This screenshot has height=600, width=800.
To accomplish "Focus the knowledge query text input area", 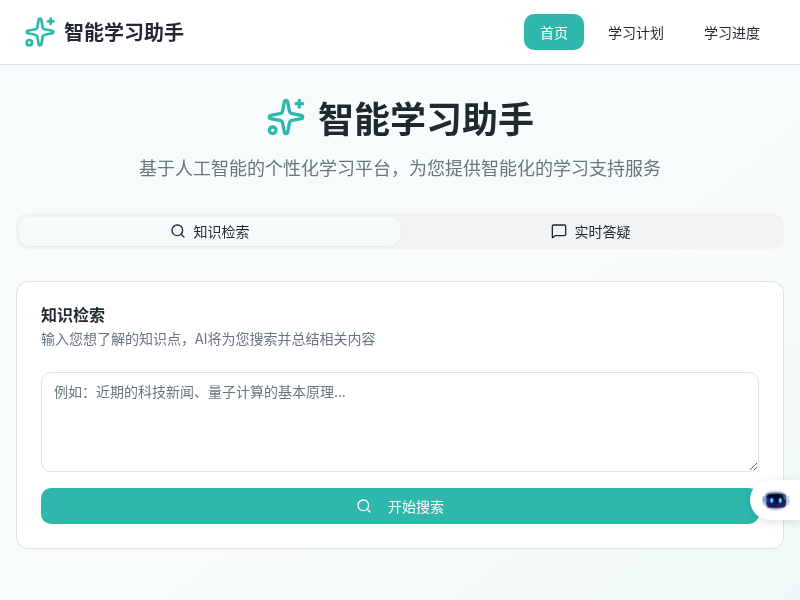I will pos(400,420).
